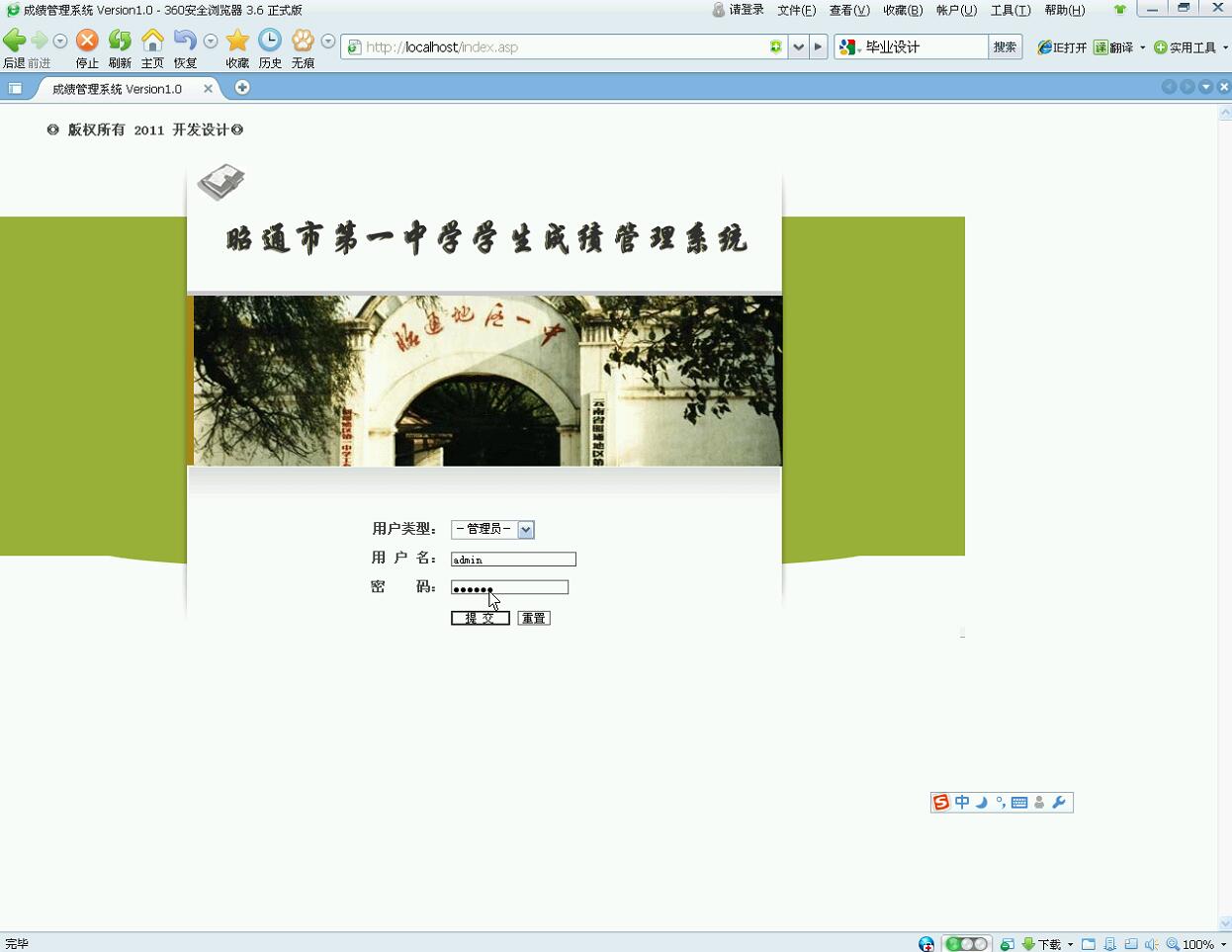Image resolution: width=1232 pixels, height=952 pixels.
Task: Open the 帮助(H) menu
Action: tap(1065, 10)
